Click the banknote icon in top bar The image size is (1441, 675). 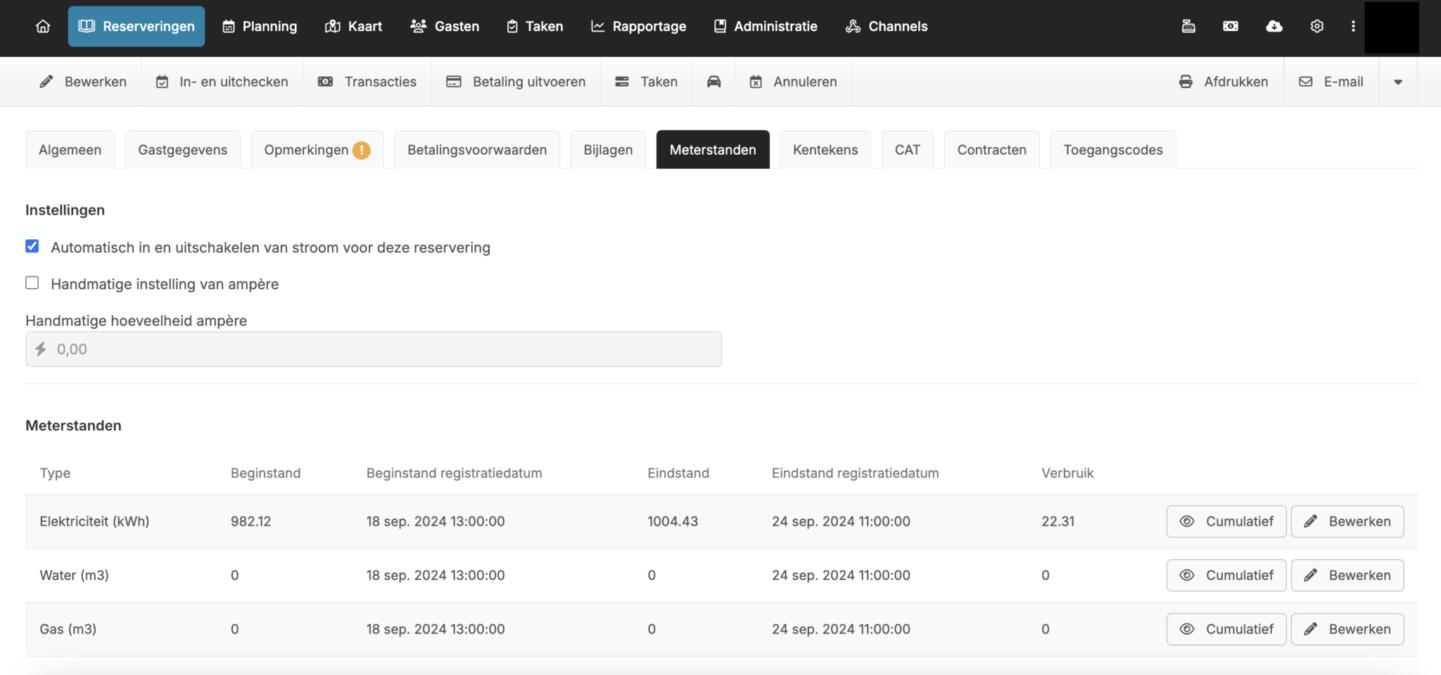(x=1231, y=27)
